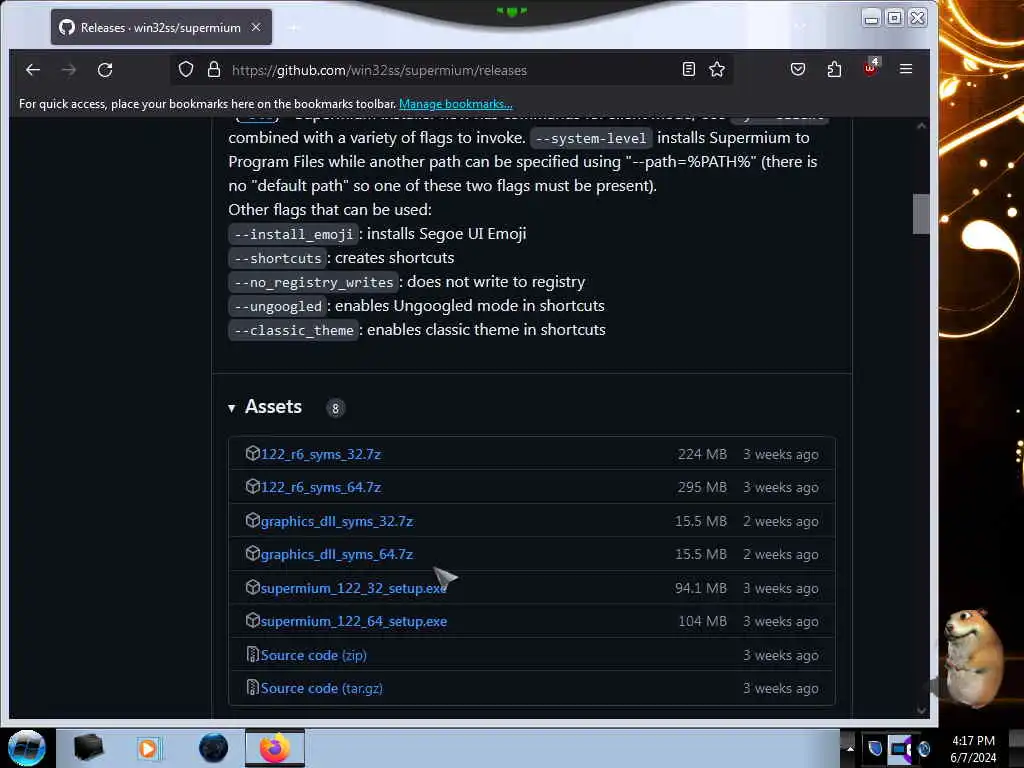Open the Pocket save button
The width and height of the screenshot is (1024, 768).
pos(797,69)
